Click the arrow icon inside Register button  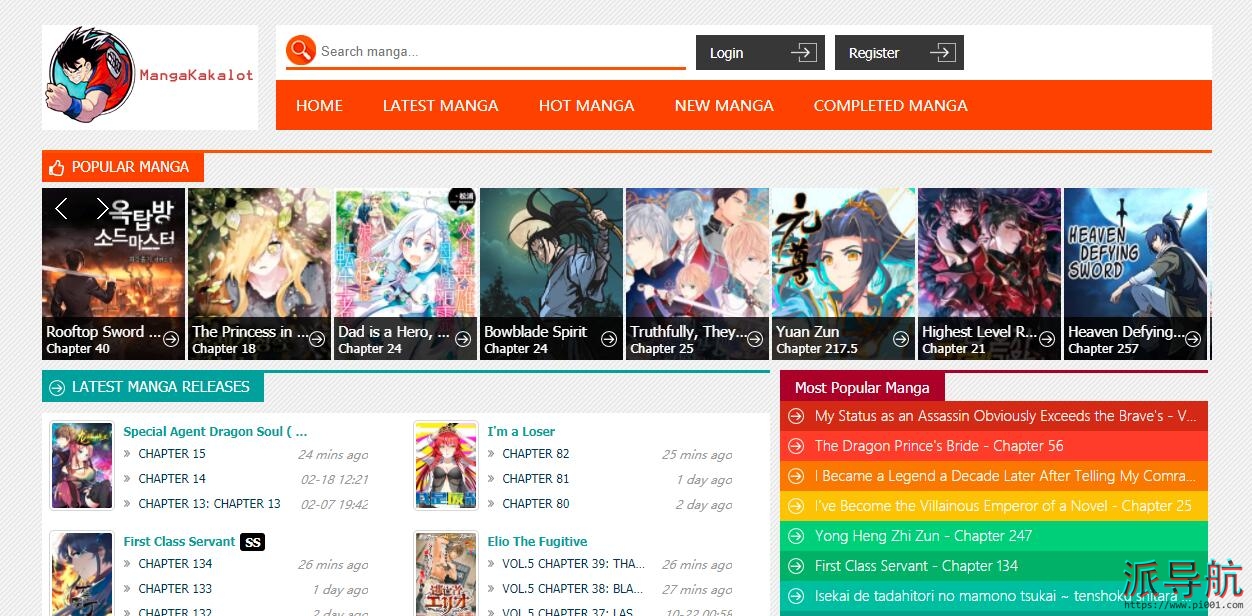point(942,53)
